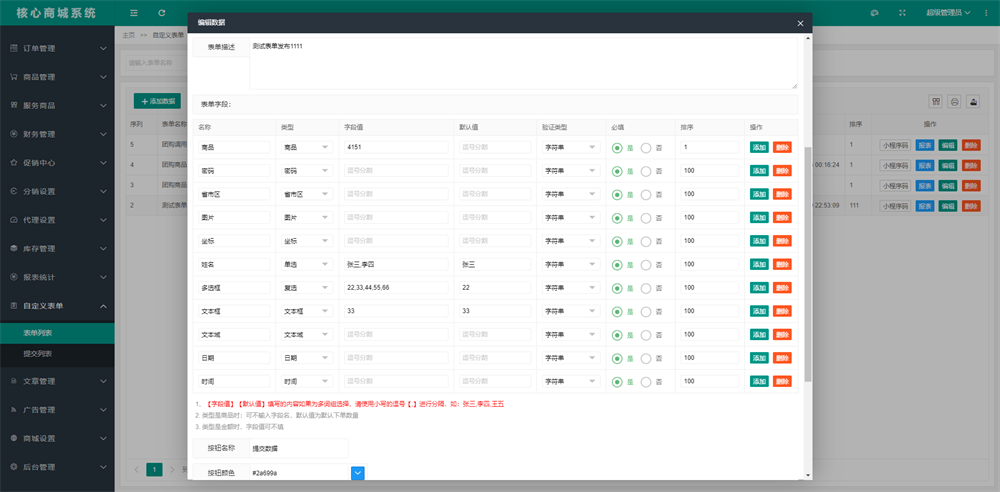
Task: Select 否 for required in the 文本框 row
Action: [646, 312]
